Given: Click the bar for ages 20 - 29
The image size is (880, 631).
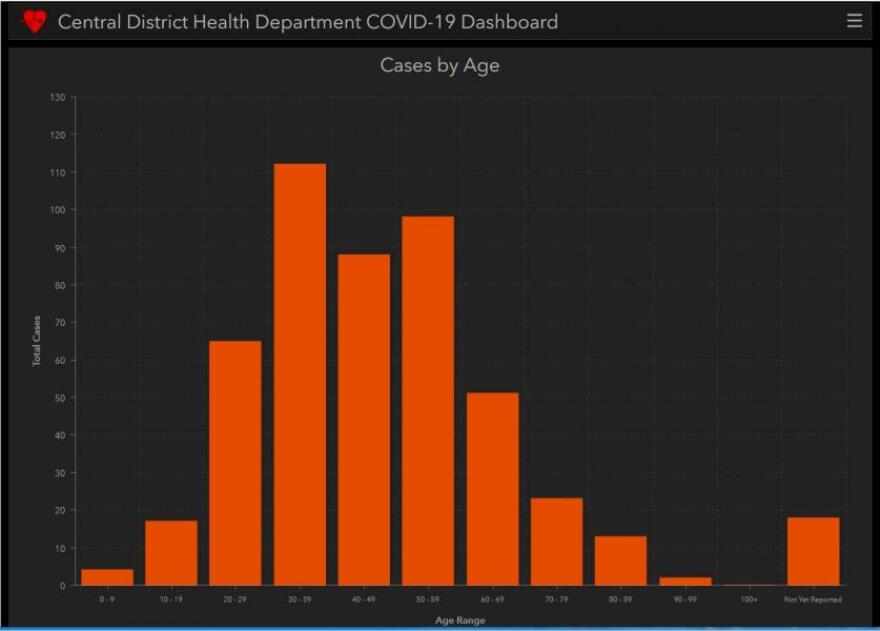Looking at the screenshot, I should coord(235,463).
